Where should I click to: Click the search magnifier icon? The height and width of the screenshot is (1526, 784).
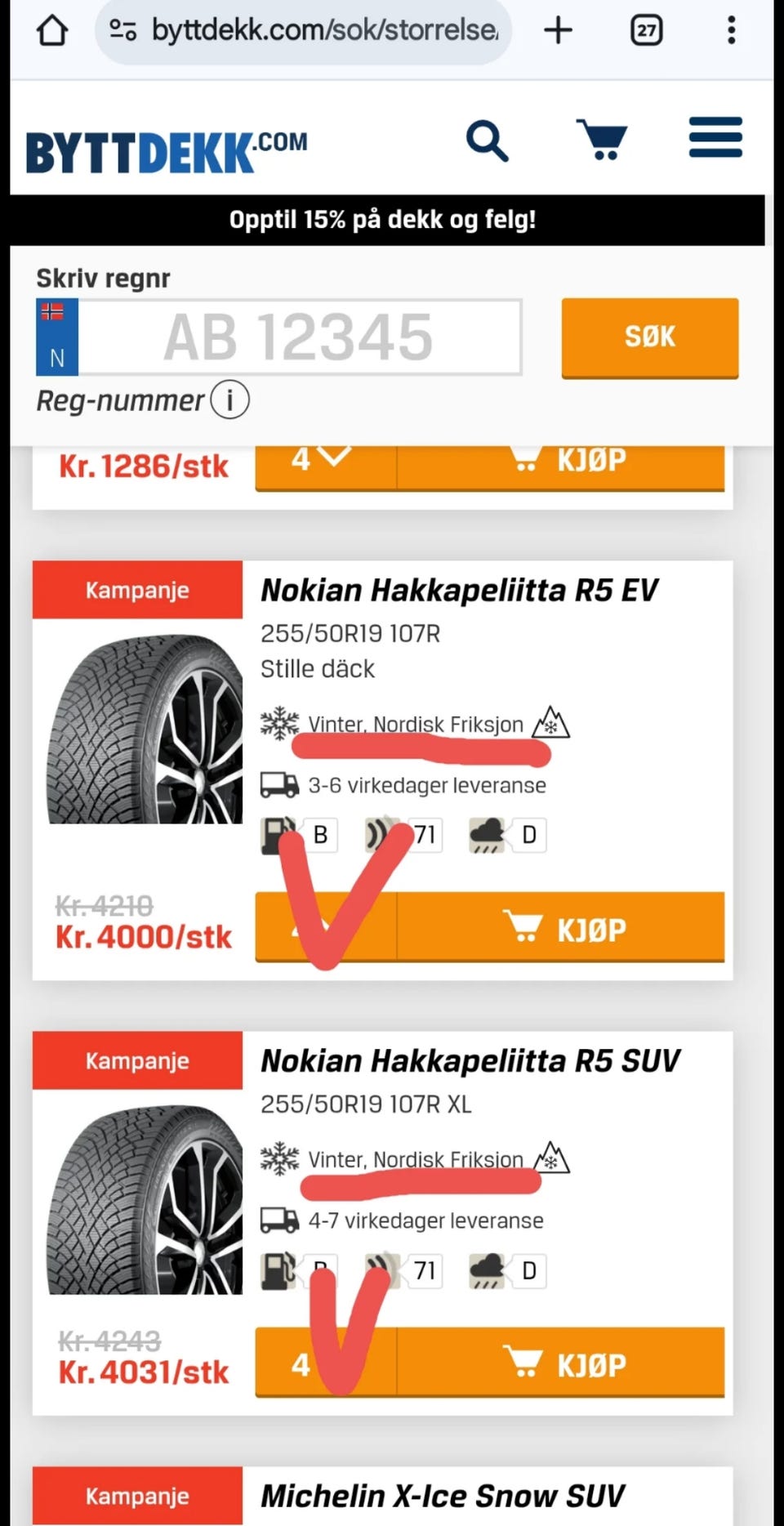tap(488, 141)
